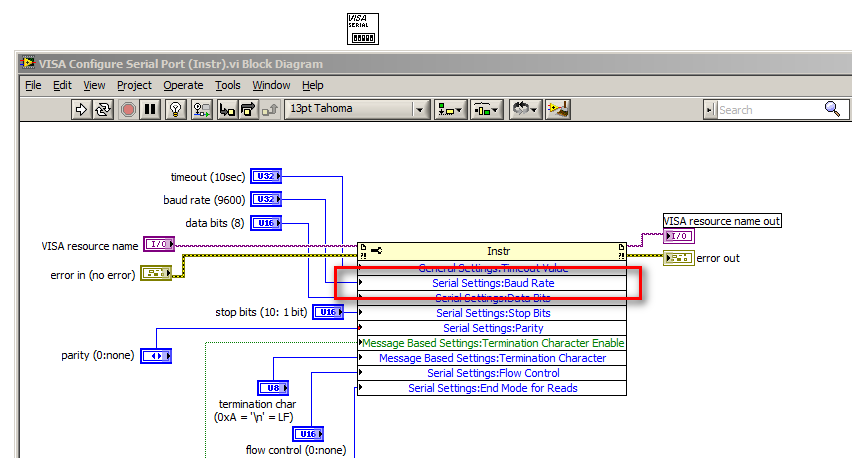Open the Operate menu

pyautogui.click(x=183, y=86)
